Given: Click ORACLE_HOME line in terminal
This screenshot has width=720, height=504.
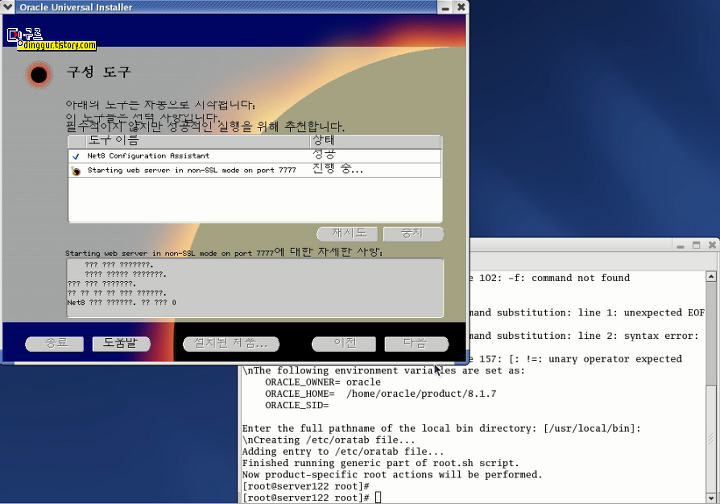Looking at the screenshot, I should click(x=381, y=394).
